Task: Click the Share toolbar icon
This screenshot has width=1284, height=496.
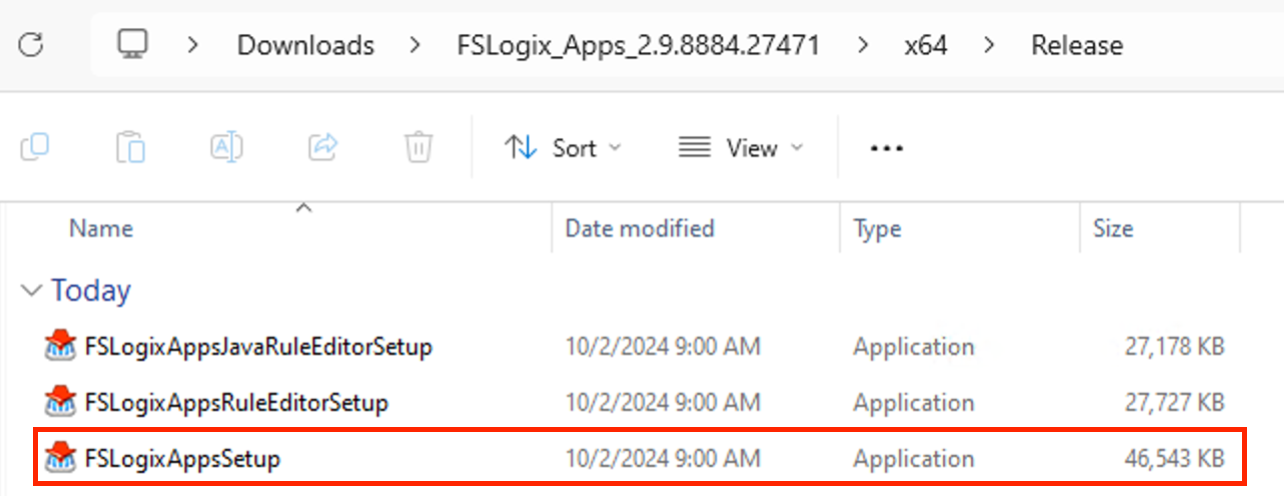Action: (x=323, y=148)
